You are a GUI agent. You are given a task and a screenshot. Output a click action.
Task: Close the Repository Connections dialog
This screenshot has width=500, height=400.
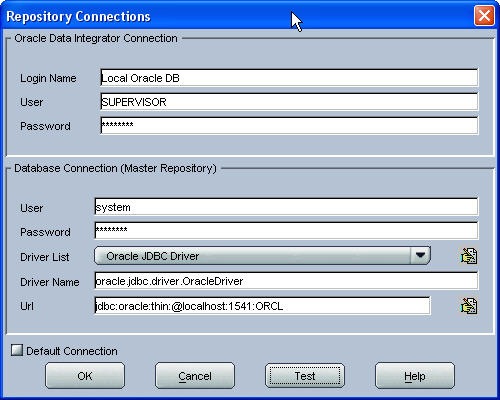484,15
